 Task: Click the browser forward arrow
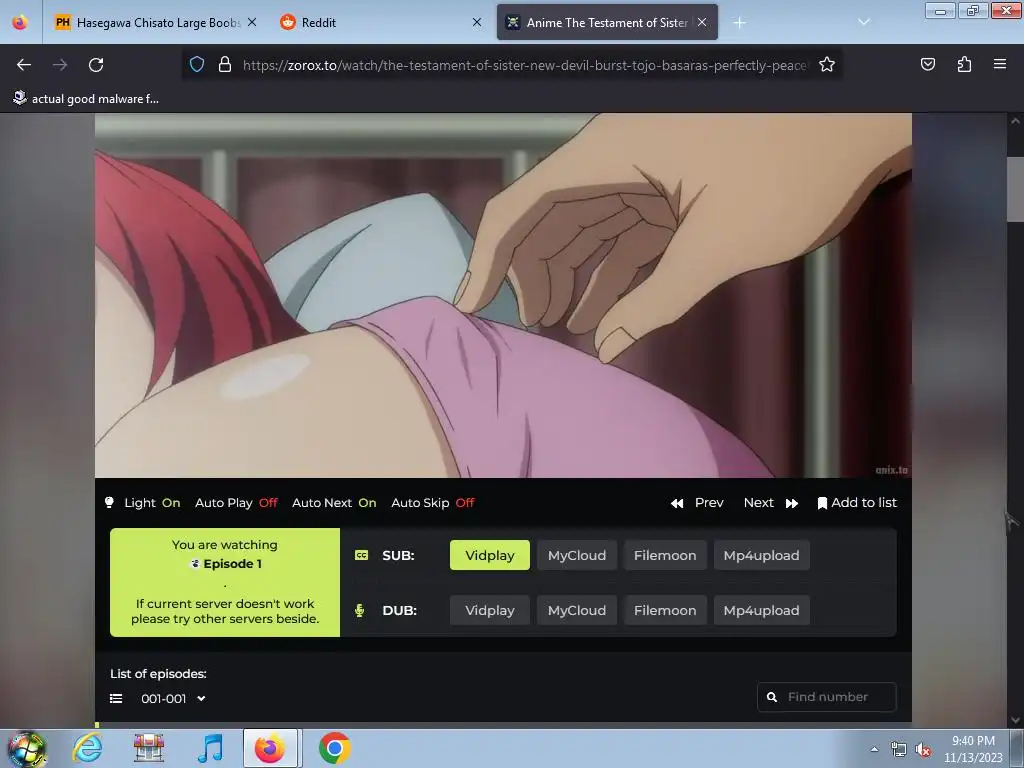click(60, 65)
